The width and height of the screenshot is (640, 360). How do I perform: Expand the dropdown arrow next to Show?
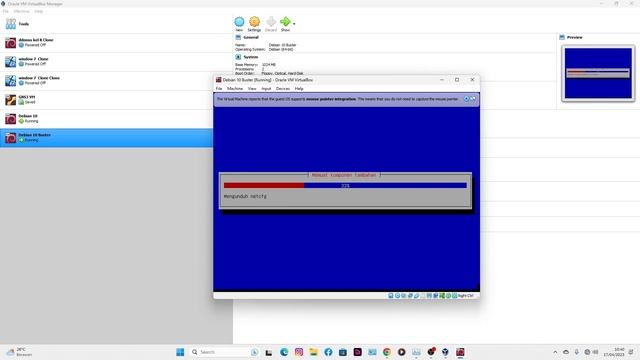[x=294, y=24]
